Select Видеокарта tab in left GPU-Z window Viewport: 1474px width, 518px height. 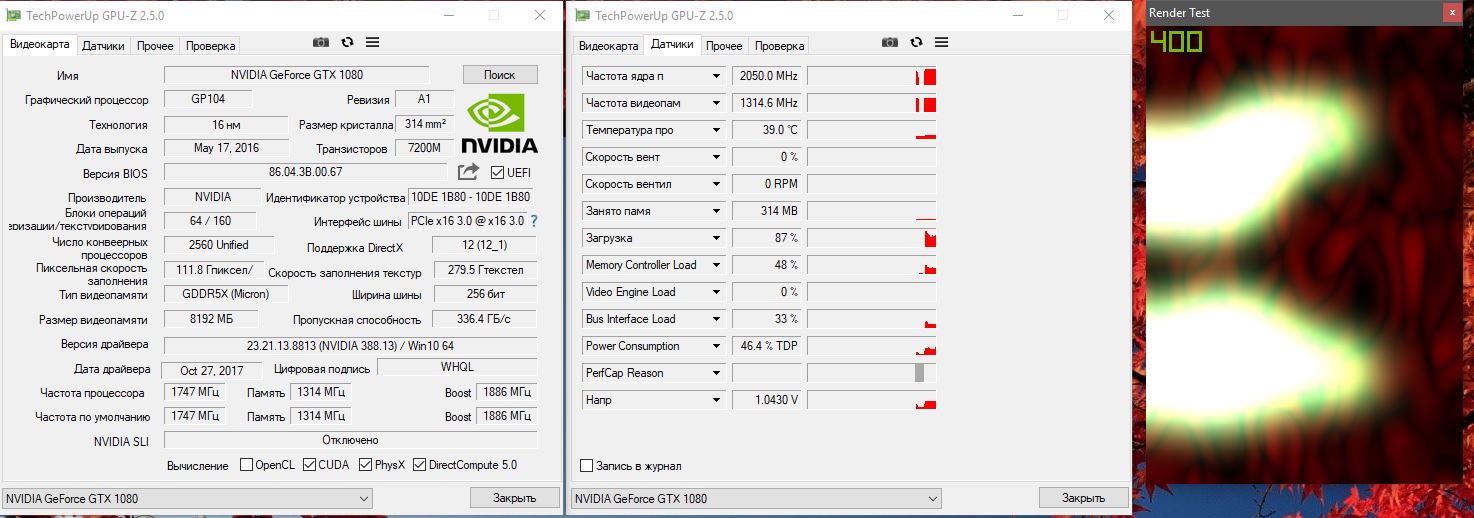pos(40,45)
